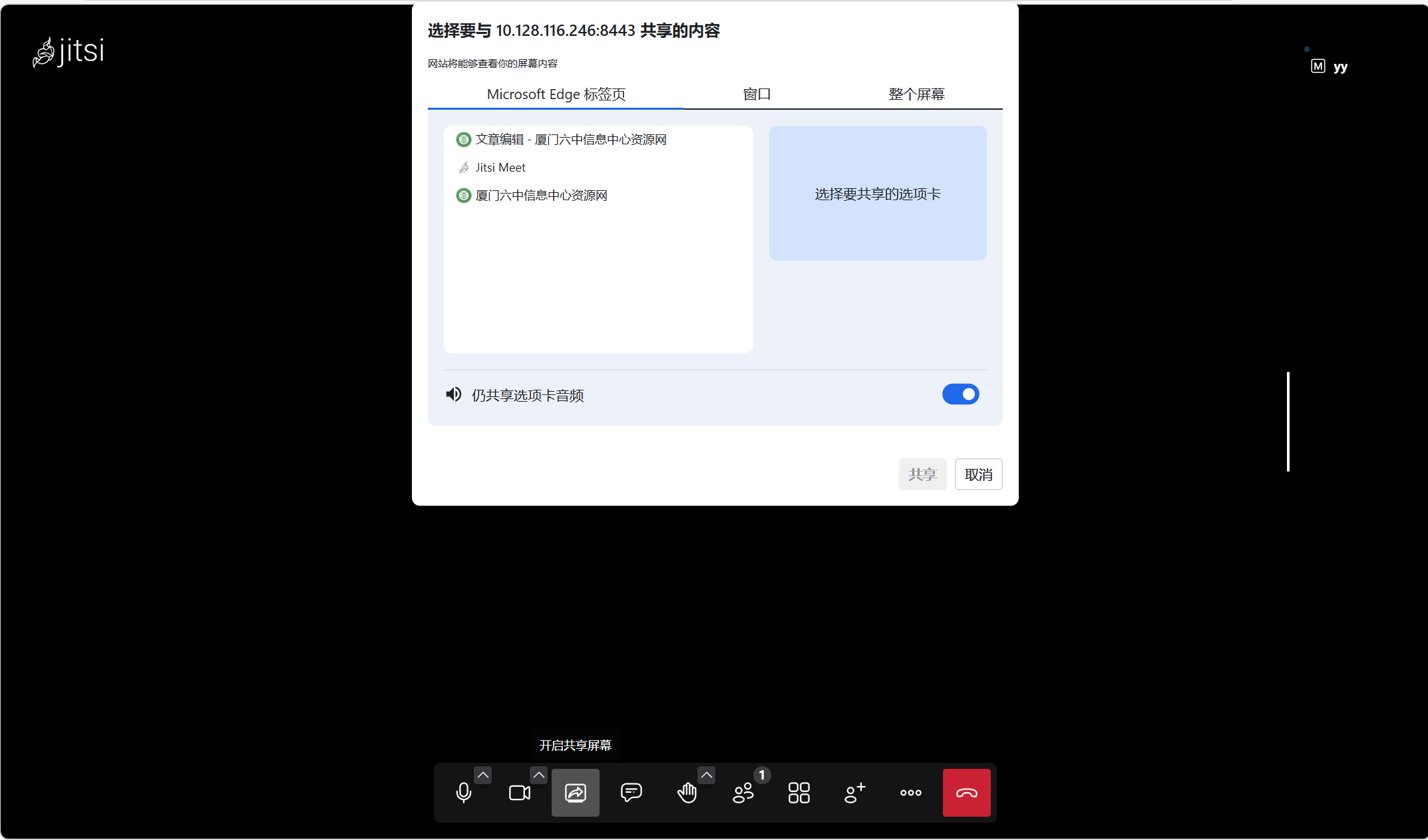Hang up the call
Viewport: 1428px width, 840px height.
click(966, 792)
